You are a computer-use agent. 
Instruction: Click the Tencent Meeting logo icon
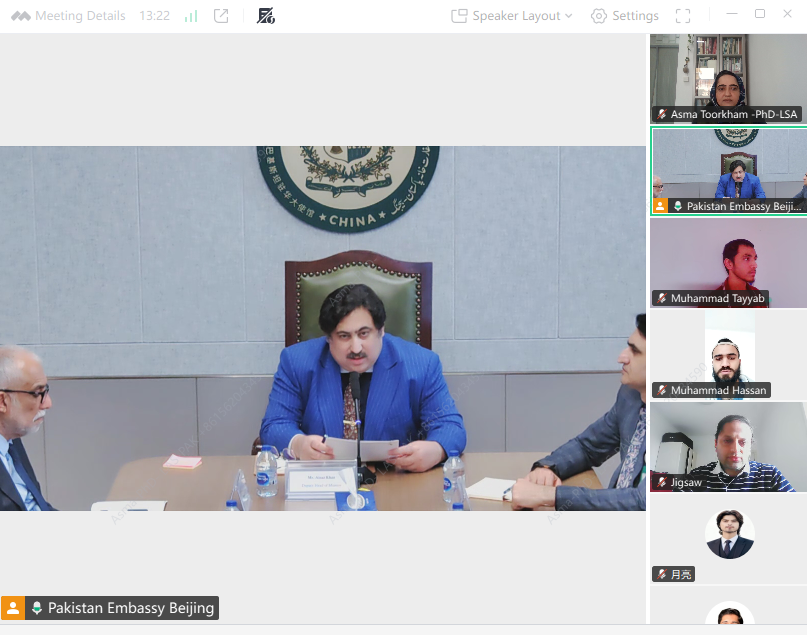[21, 16]
